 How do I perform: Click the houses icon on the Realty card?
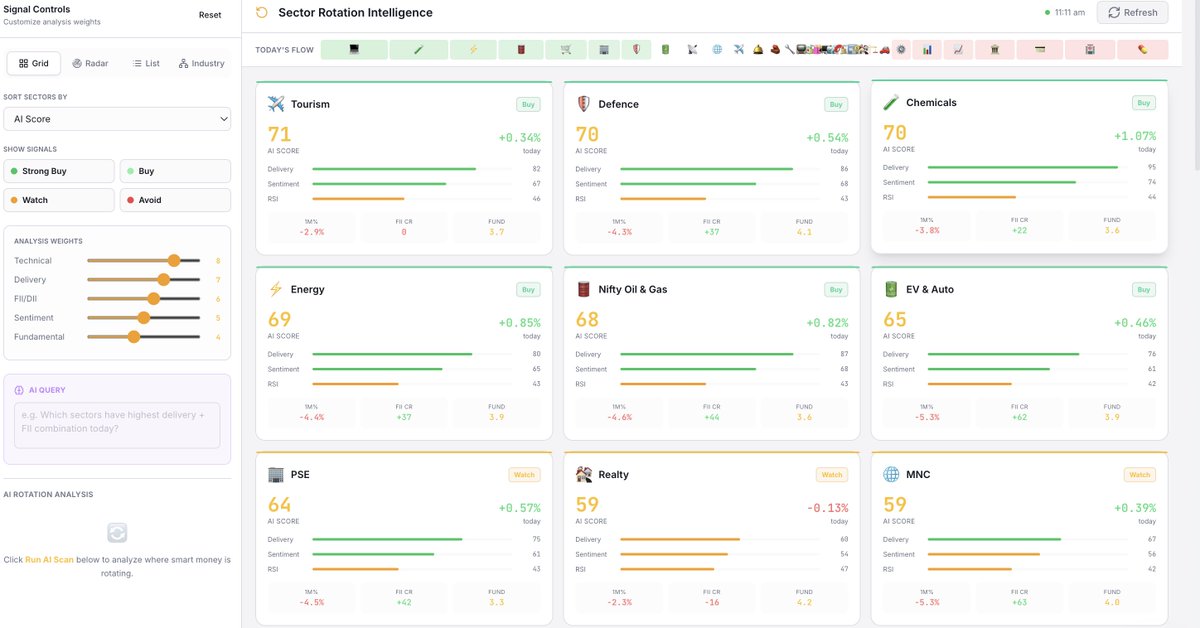pyautogui.click(x=584, y=475)
